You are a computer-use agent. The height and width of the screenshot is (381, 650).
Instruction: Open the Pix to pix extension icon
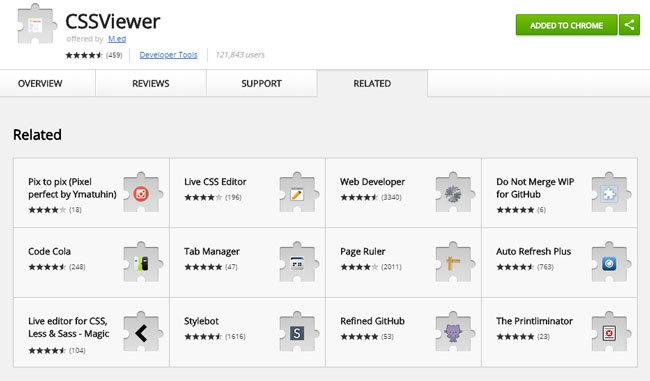click(142, 193)
